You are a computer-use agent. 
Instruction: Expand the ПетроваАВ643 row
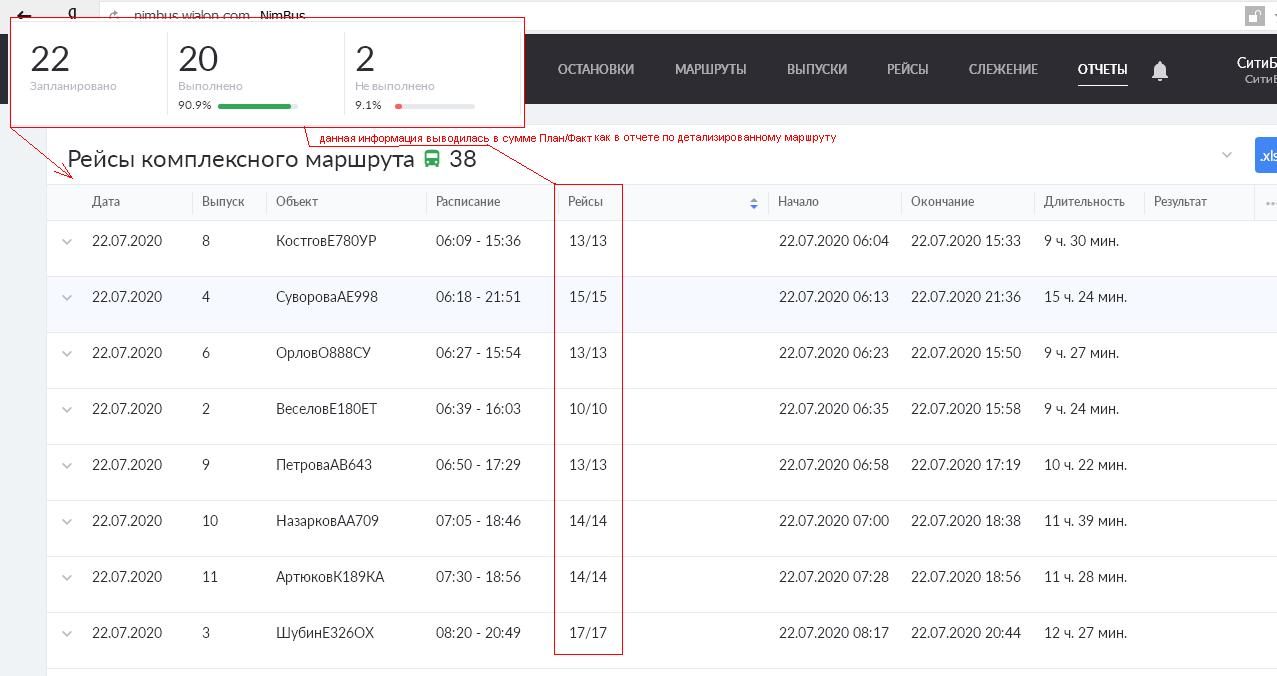tap(67, 465)
